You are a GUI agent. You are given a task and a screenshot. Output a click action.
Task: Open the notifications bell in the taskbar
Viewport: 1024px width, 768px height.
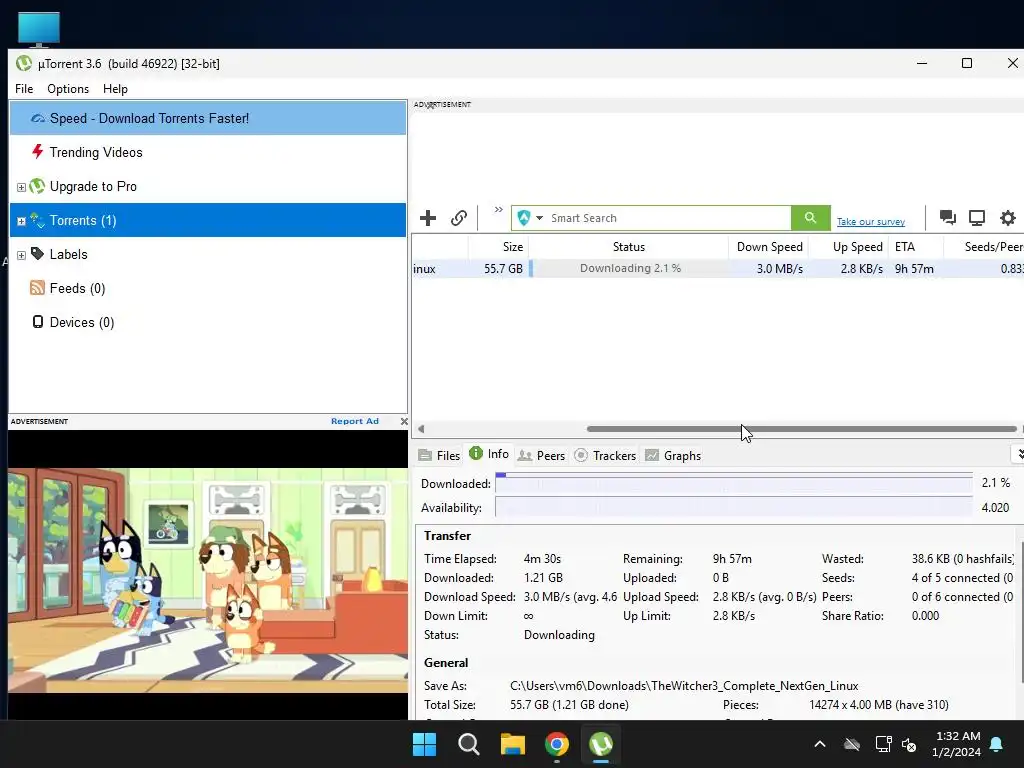(997, 744)
